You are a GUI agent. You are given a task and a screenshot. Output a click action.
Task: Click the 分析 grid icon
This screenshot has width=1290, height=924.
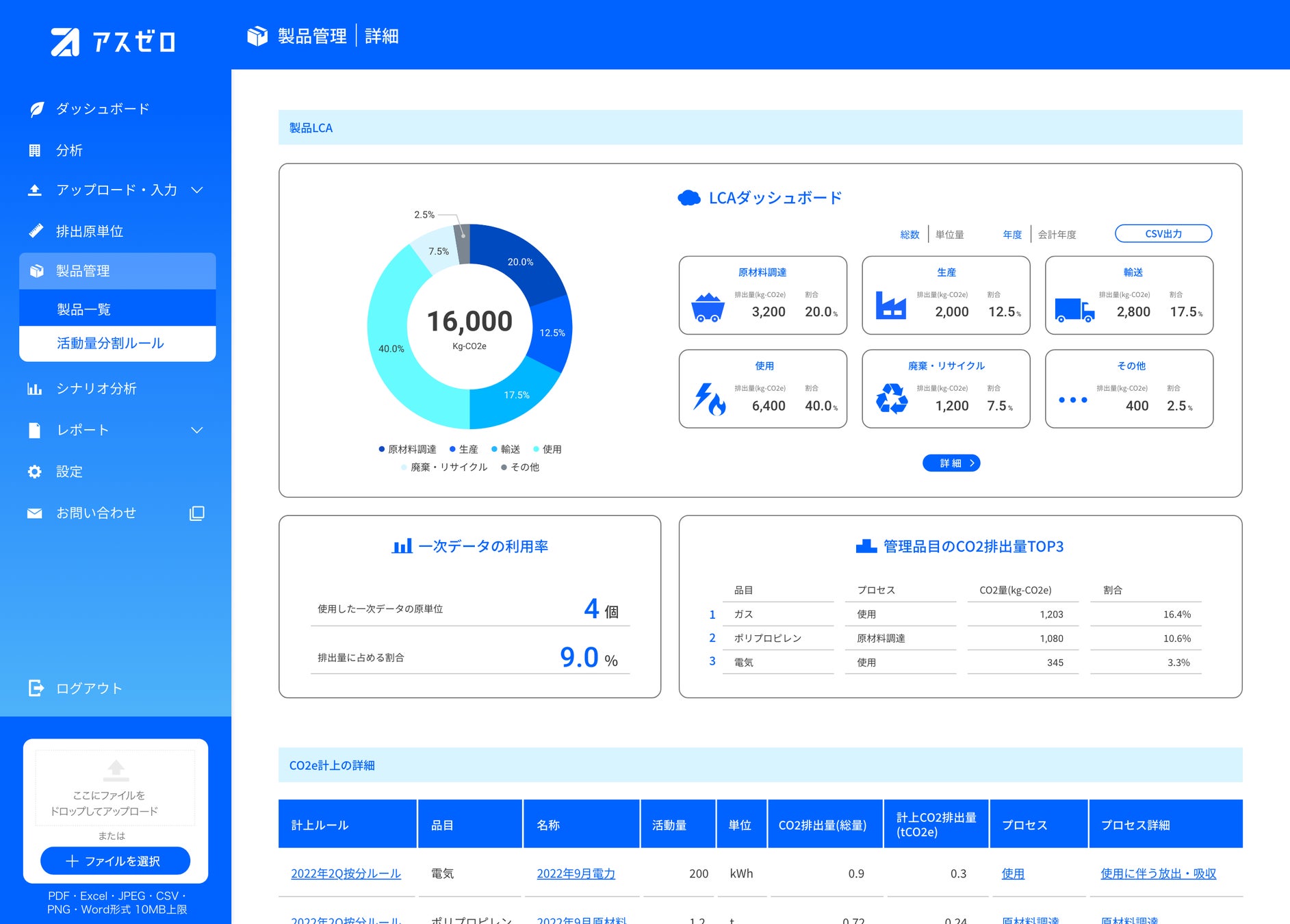click(x=35, y=151)
